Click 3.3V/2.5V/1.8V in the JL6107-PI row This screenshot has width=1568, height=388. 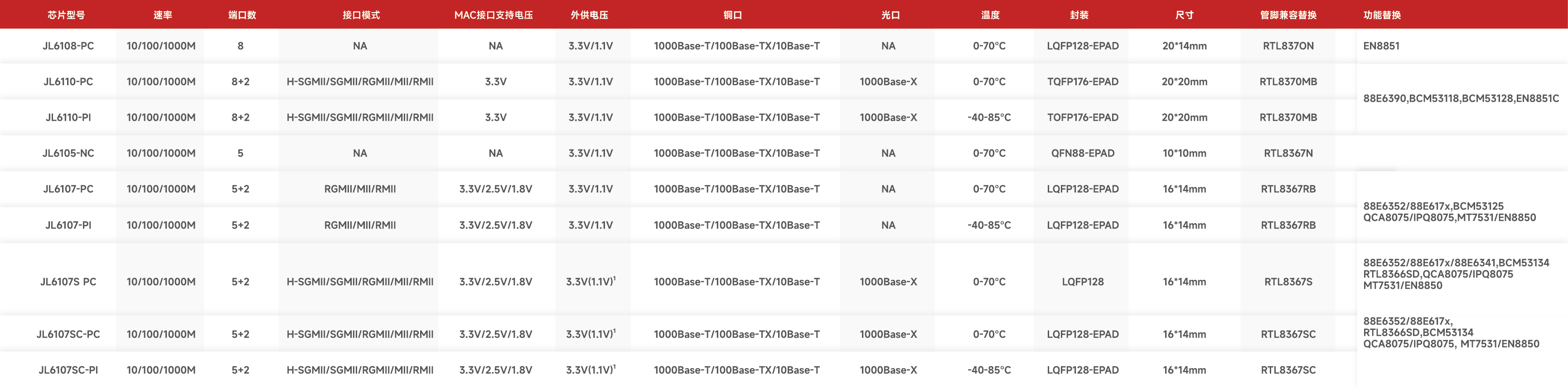(x=495, y=225)
